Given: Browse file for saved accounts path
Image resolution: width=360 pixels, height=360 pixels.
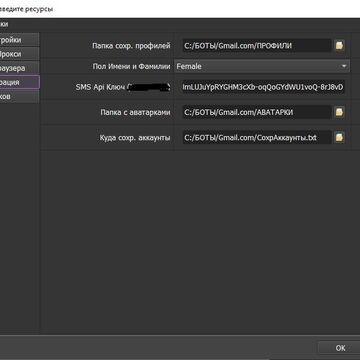Looking at the screenshot, I should click(x=339, y=137).
